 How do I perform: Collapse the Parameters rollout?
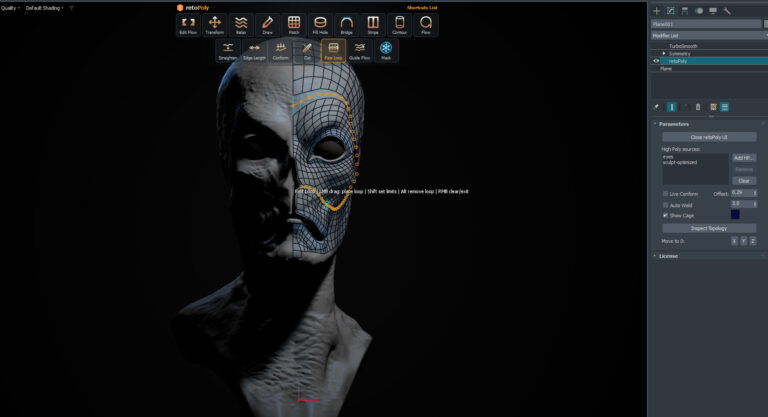(x=673, y=124)
